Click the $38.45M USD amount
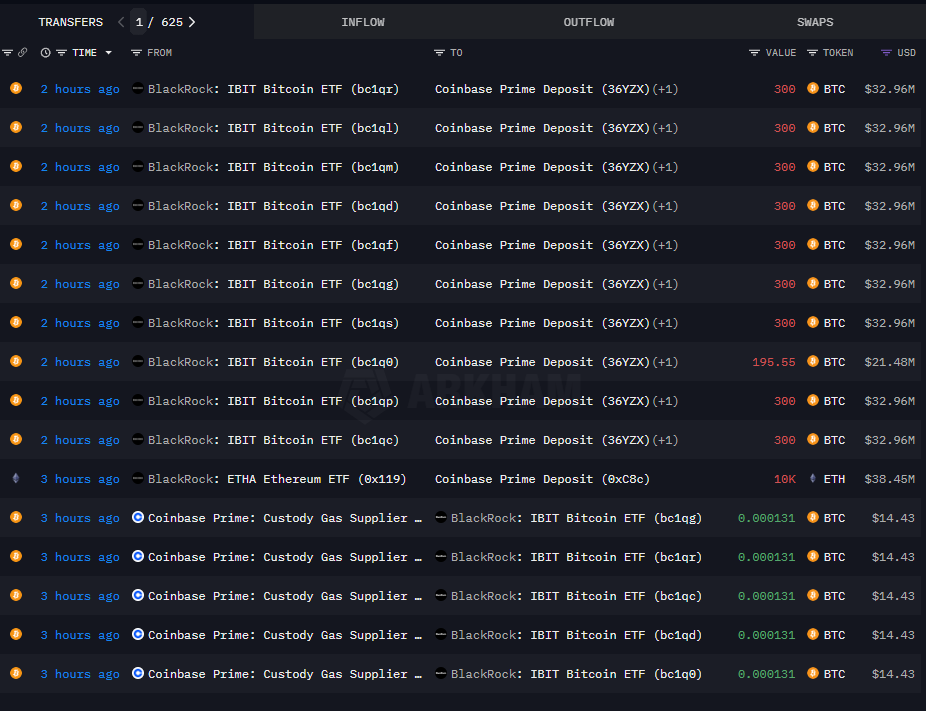The image size is (926, 711). click(889, 479)
